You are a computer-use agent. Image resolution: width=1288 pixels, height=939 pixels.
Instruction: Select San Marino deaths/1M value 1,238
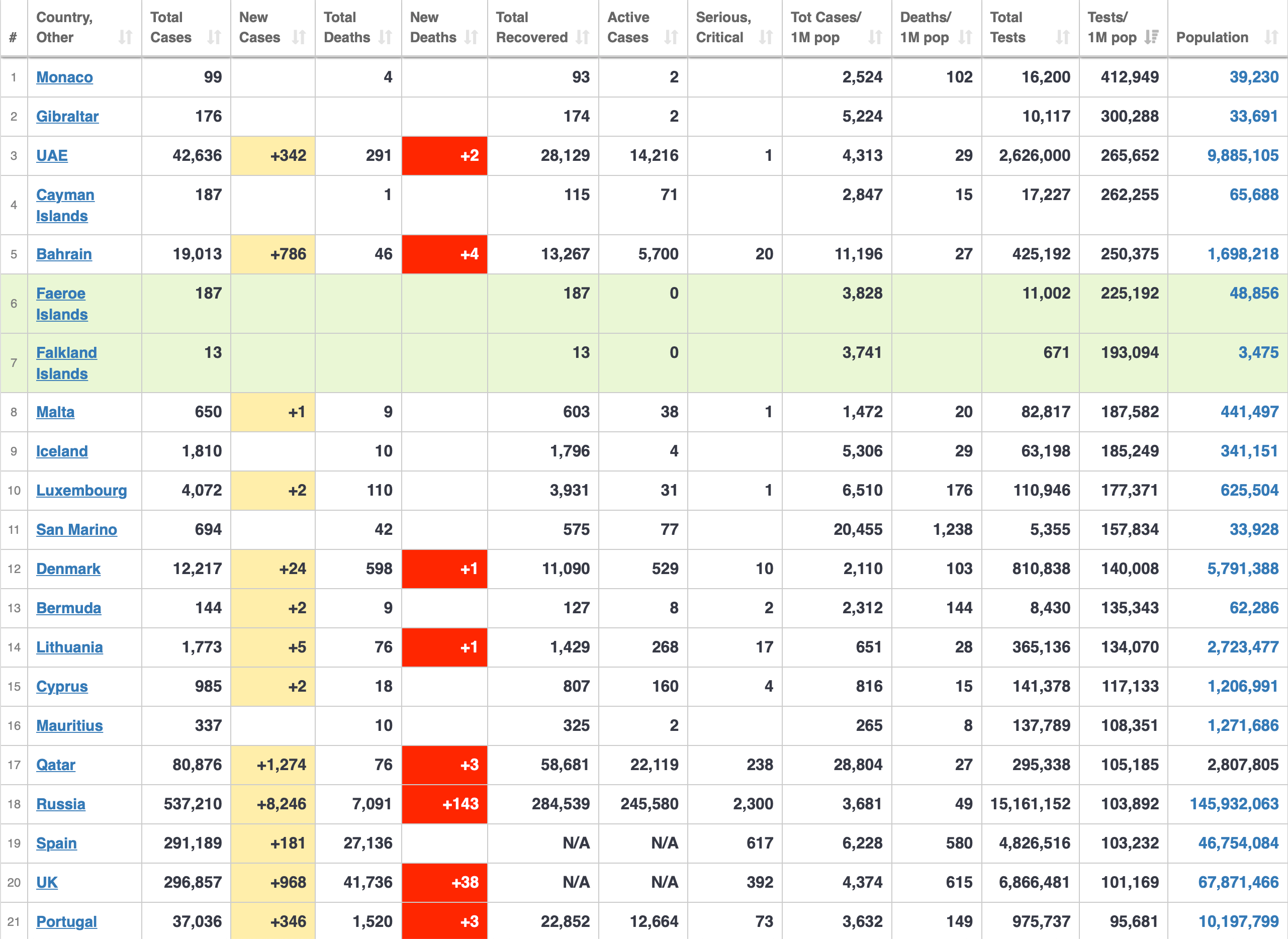click(953, 530)
